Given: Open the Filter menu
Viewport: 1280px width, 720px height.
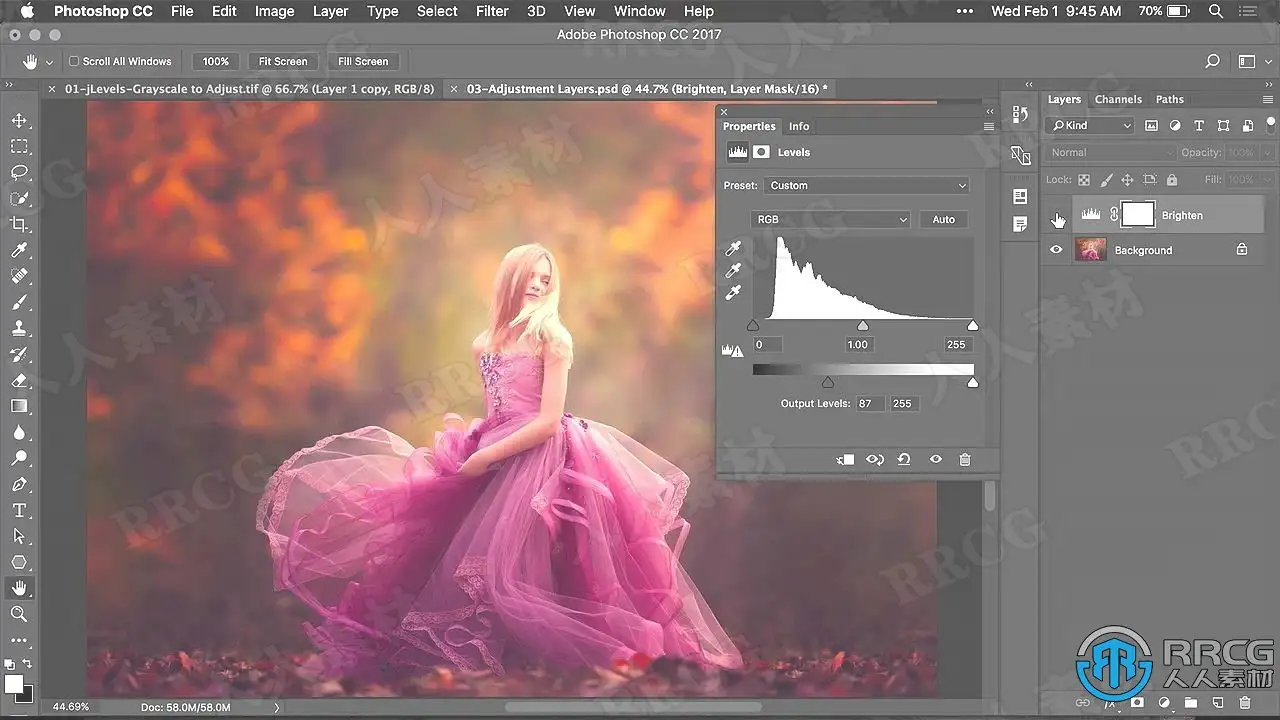Looking at the screenshot, I should tap(492, 11).
